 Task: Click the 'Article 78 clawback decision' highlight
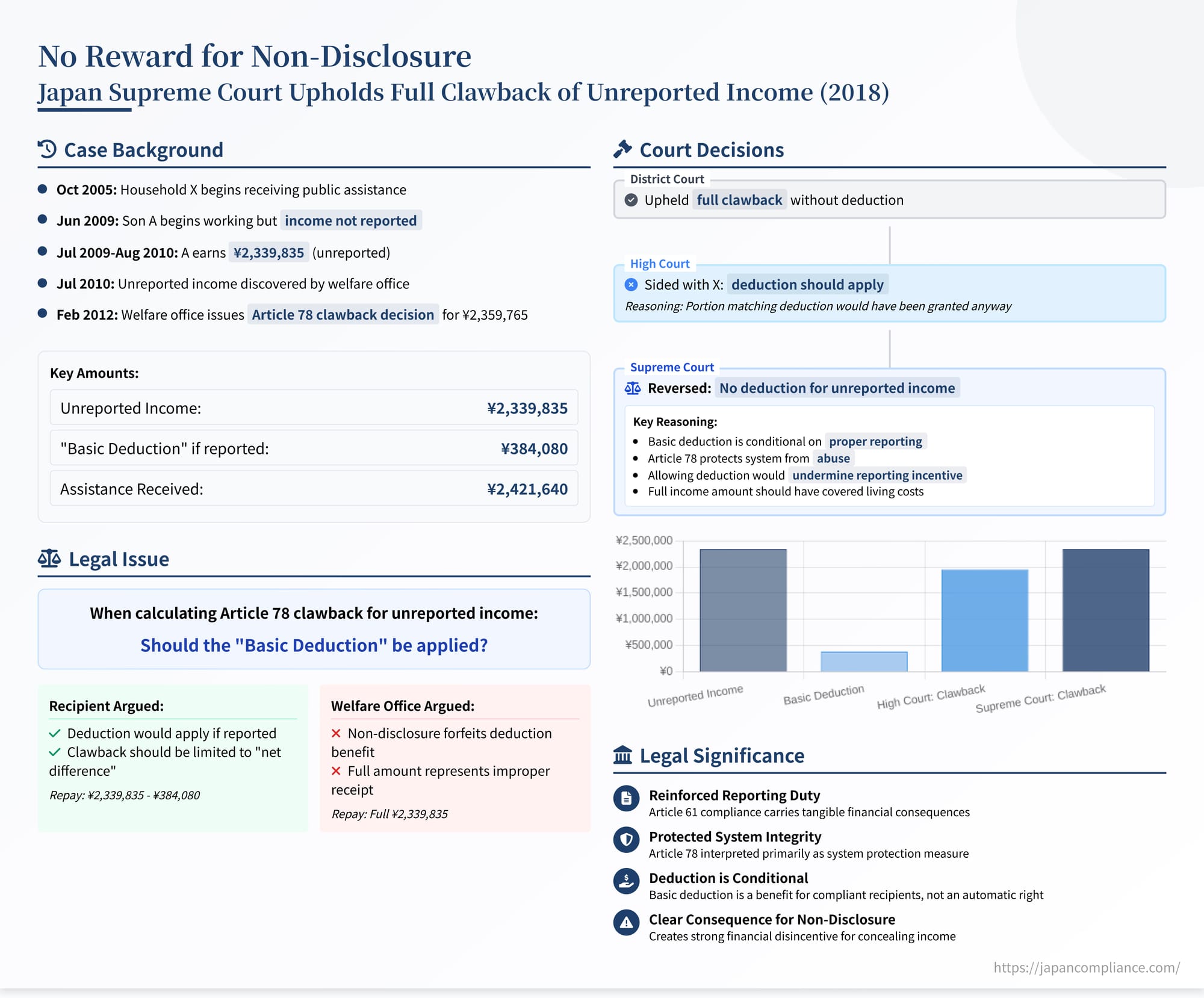pos(343,315)
